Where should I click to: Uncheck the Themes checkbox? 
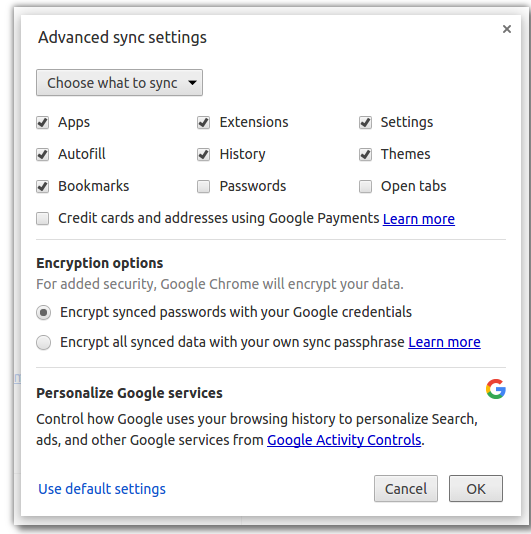pos(365,154)
